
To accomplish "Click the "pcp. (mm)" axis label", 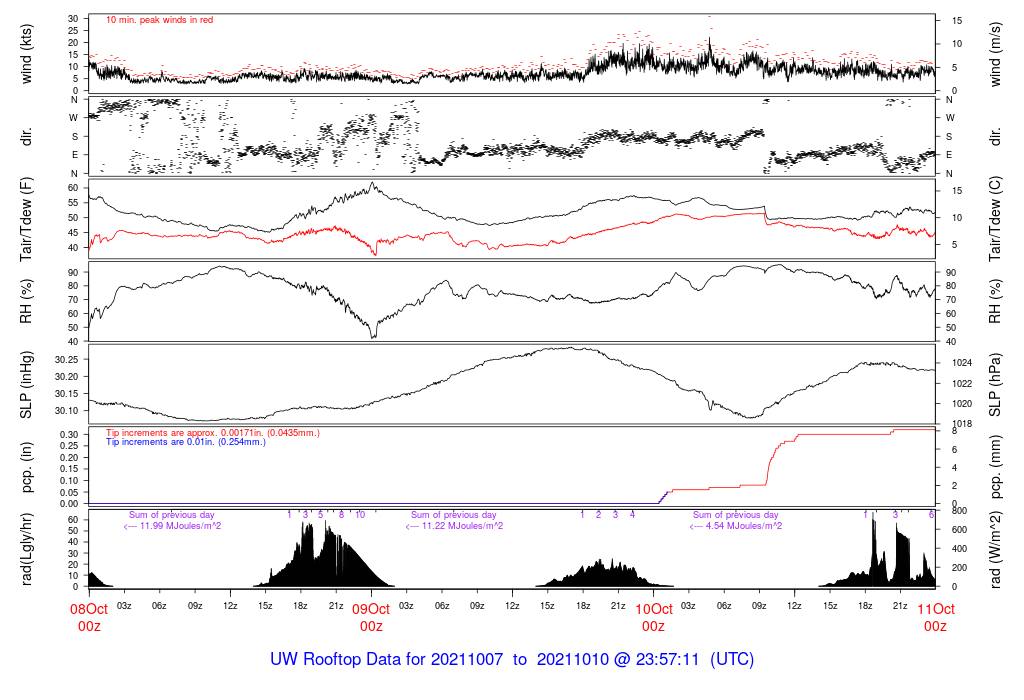I will pos(996,468).
